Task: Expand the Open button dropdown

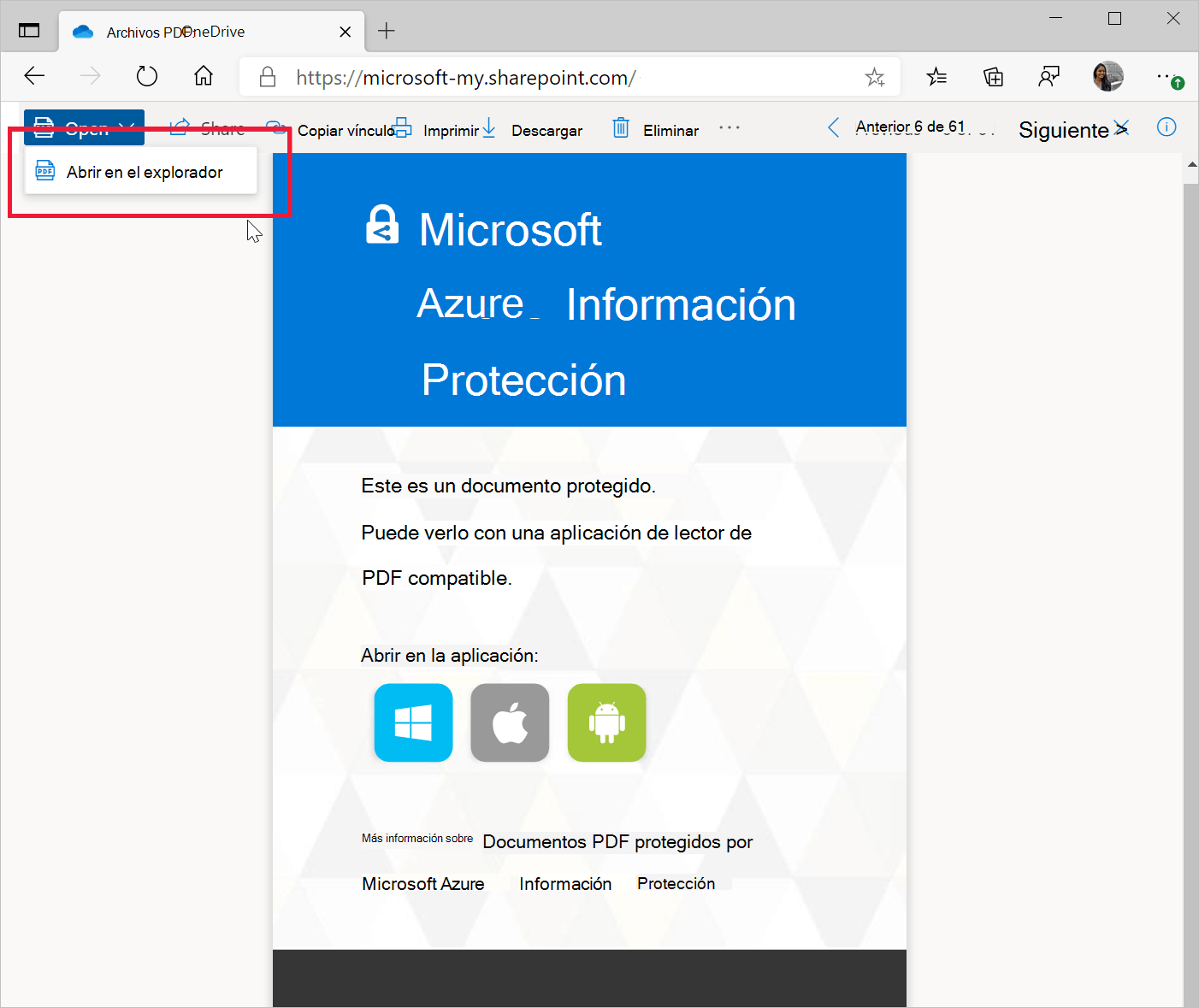Action: point(127,127)
